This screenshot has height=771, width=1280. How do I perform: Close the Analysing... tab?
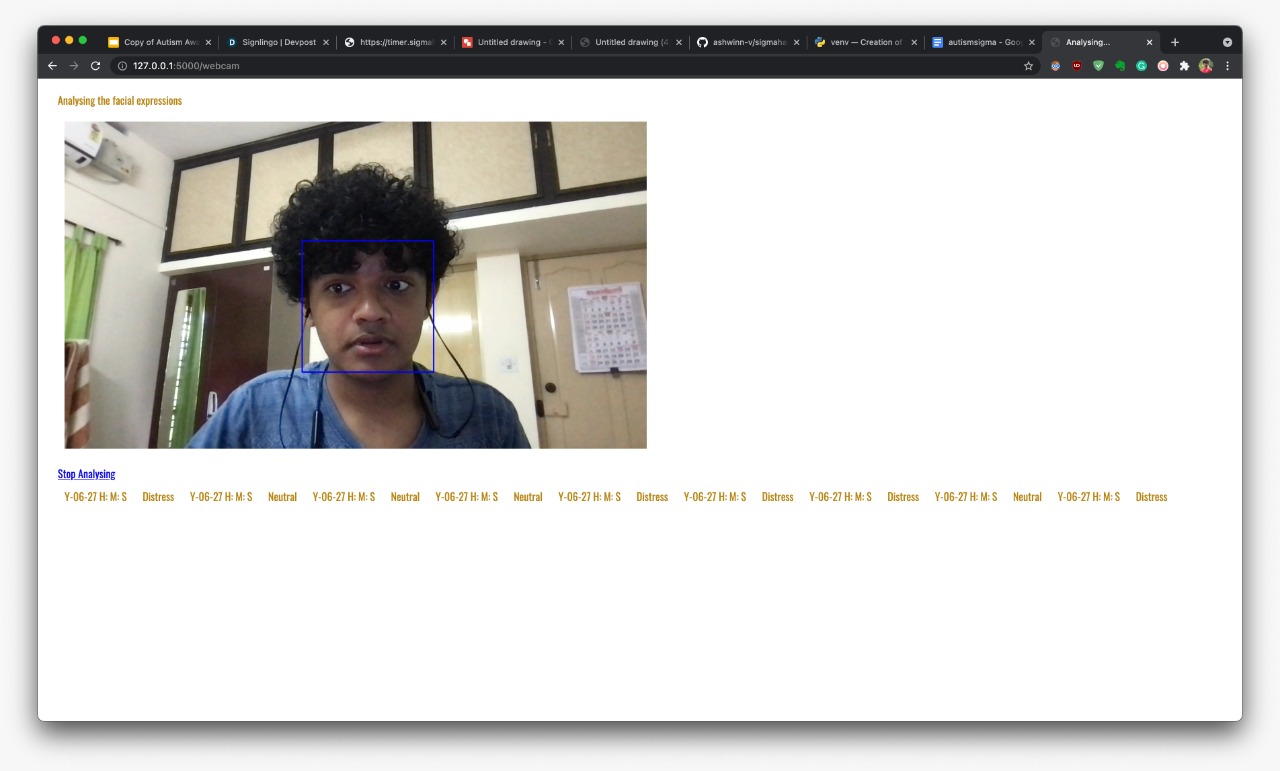(x=1149, y=43)
